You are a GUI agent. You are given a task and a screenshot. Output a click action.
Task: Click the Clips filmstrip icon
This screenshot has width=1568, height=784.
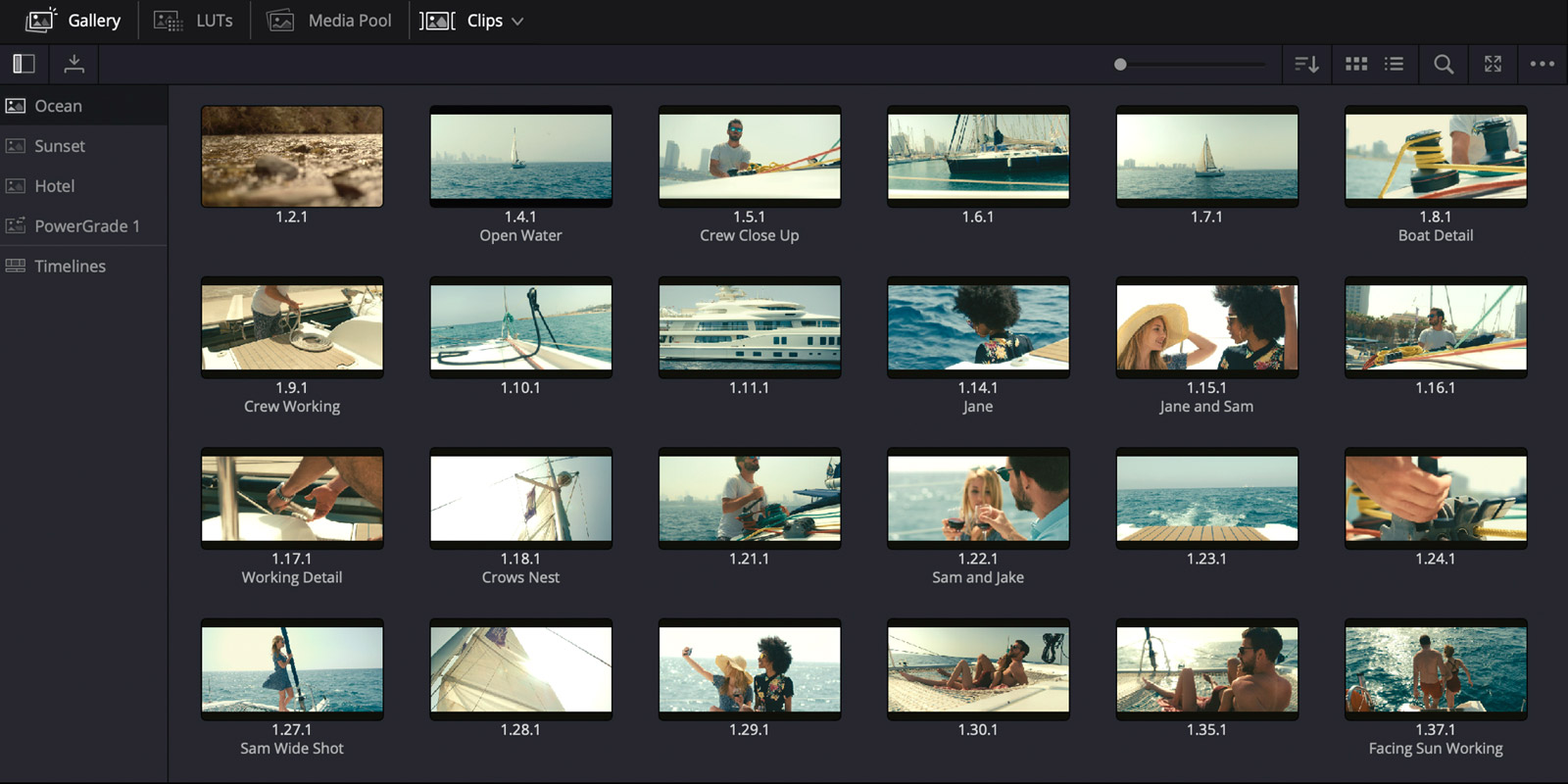click(437, 21)
